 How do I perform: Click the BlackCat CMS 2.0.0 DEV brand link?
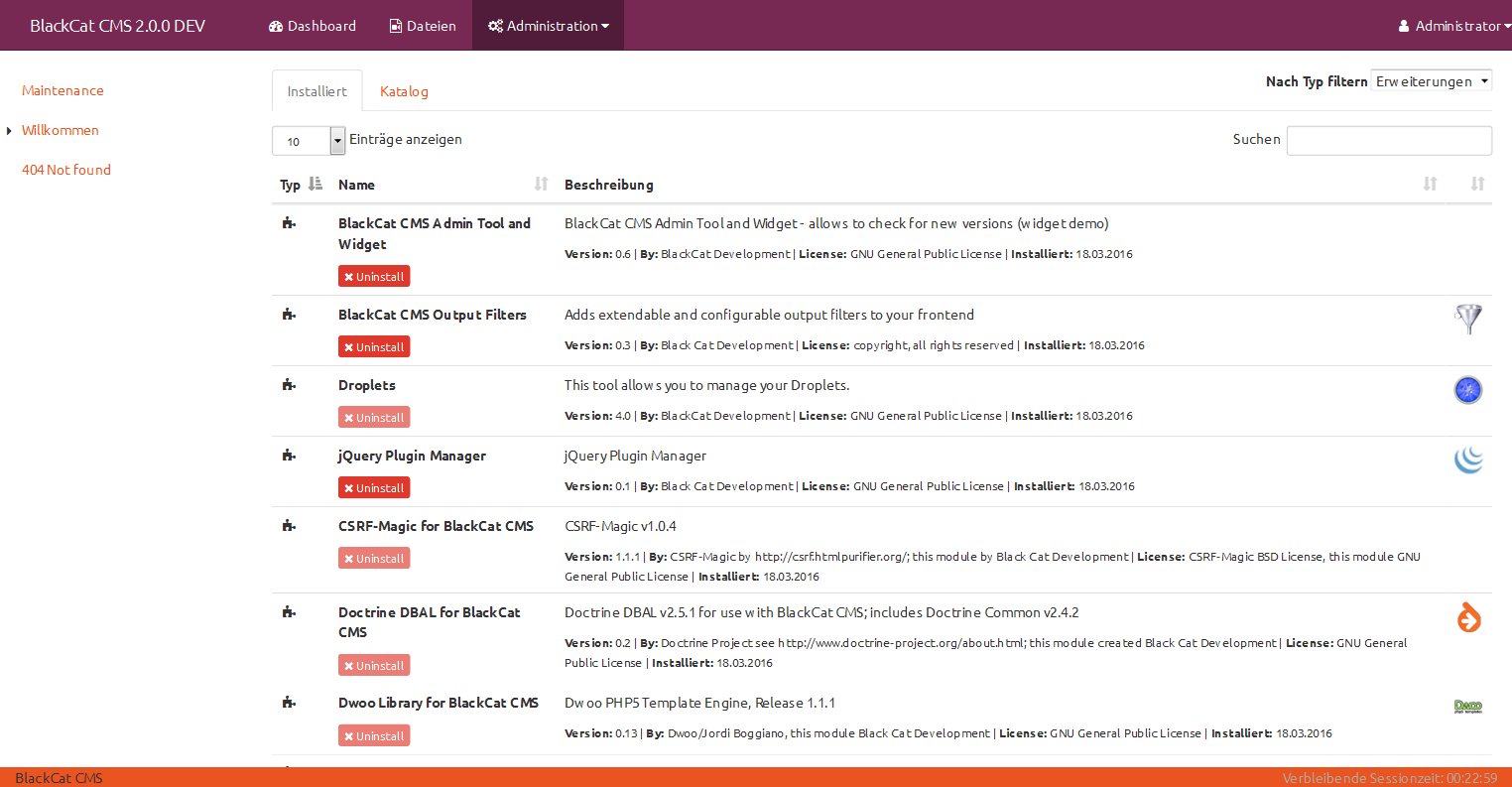click(117, 26)
